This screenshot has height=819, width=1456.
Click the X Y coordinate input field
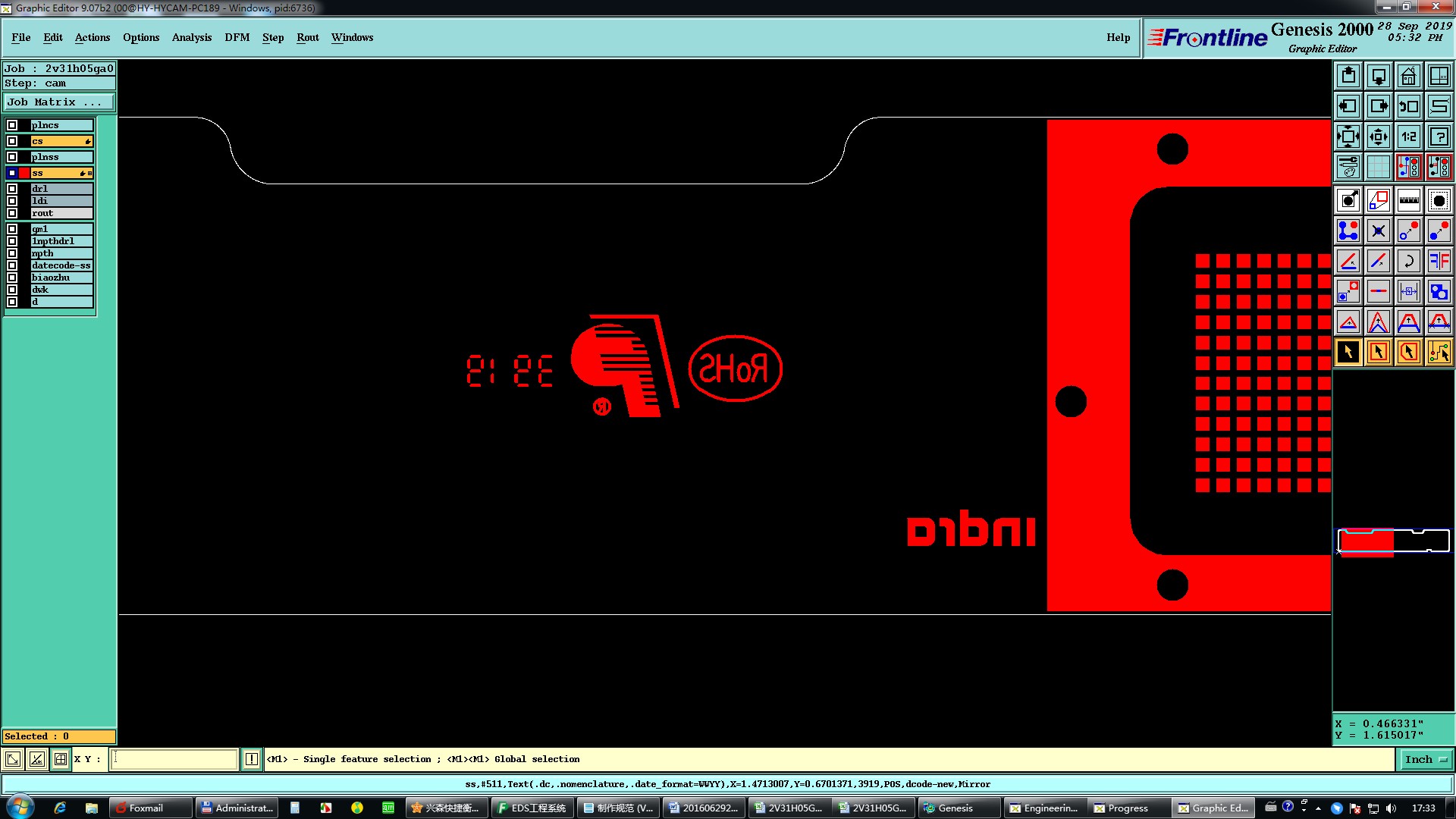coord(174,759)
